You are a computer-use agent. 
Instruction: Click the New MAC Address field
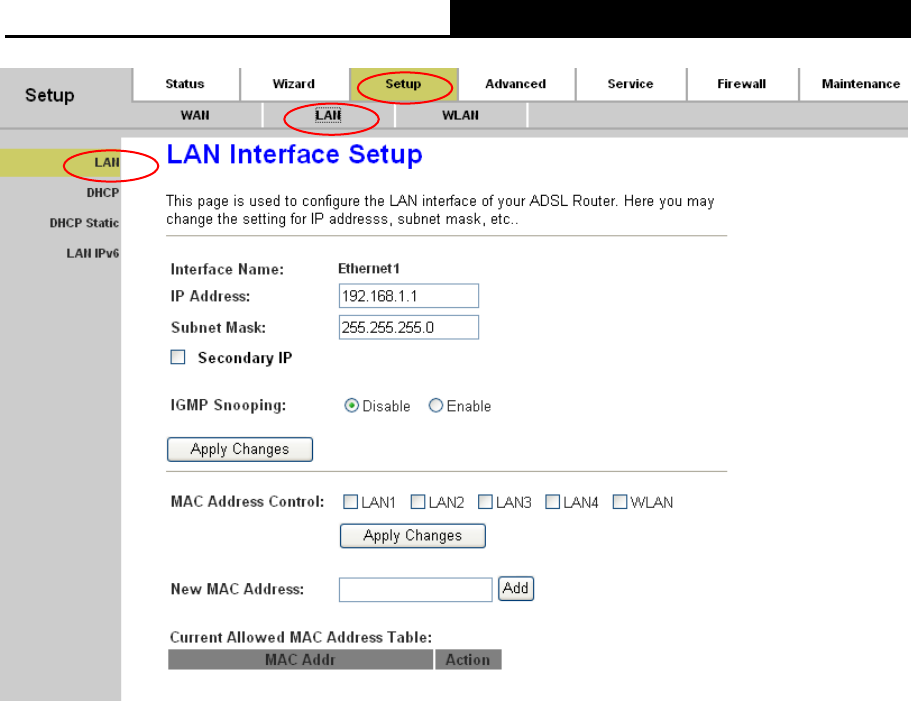pyautogui.click(x=415, y=589)
